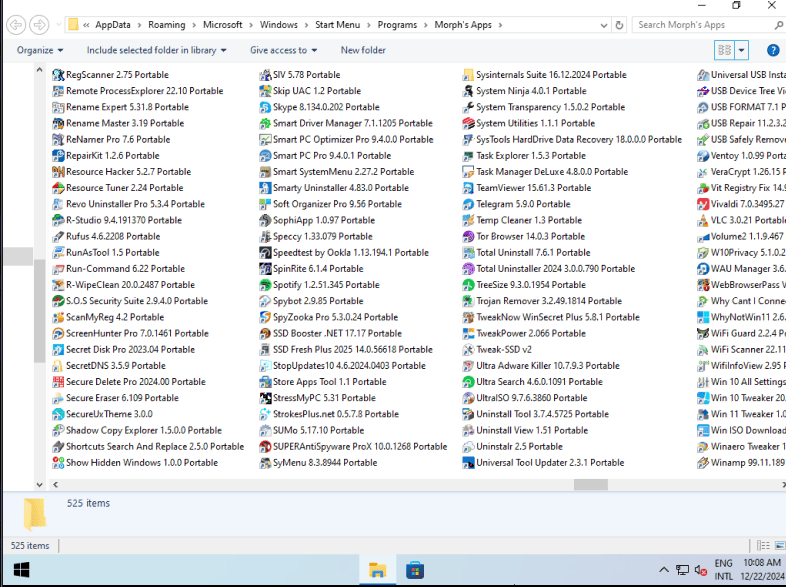
Task: Click the Speccy 1.33.079 Portable icon
Action: pos(265,237)
